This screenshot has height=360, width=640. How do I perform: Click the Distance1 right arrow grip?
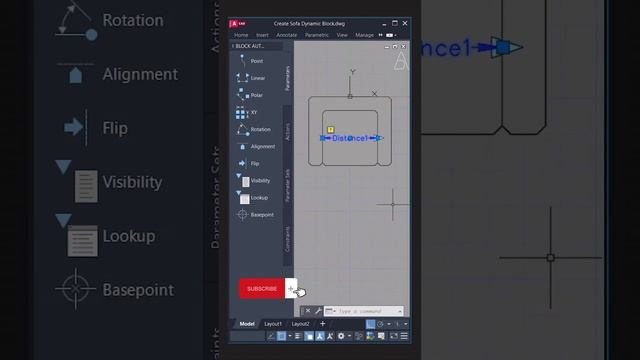379,138
